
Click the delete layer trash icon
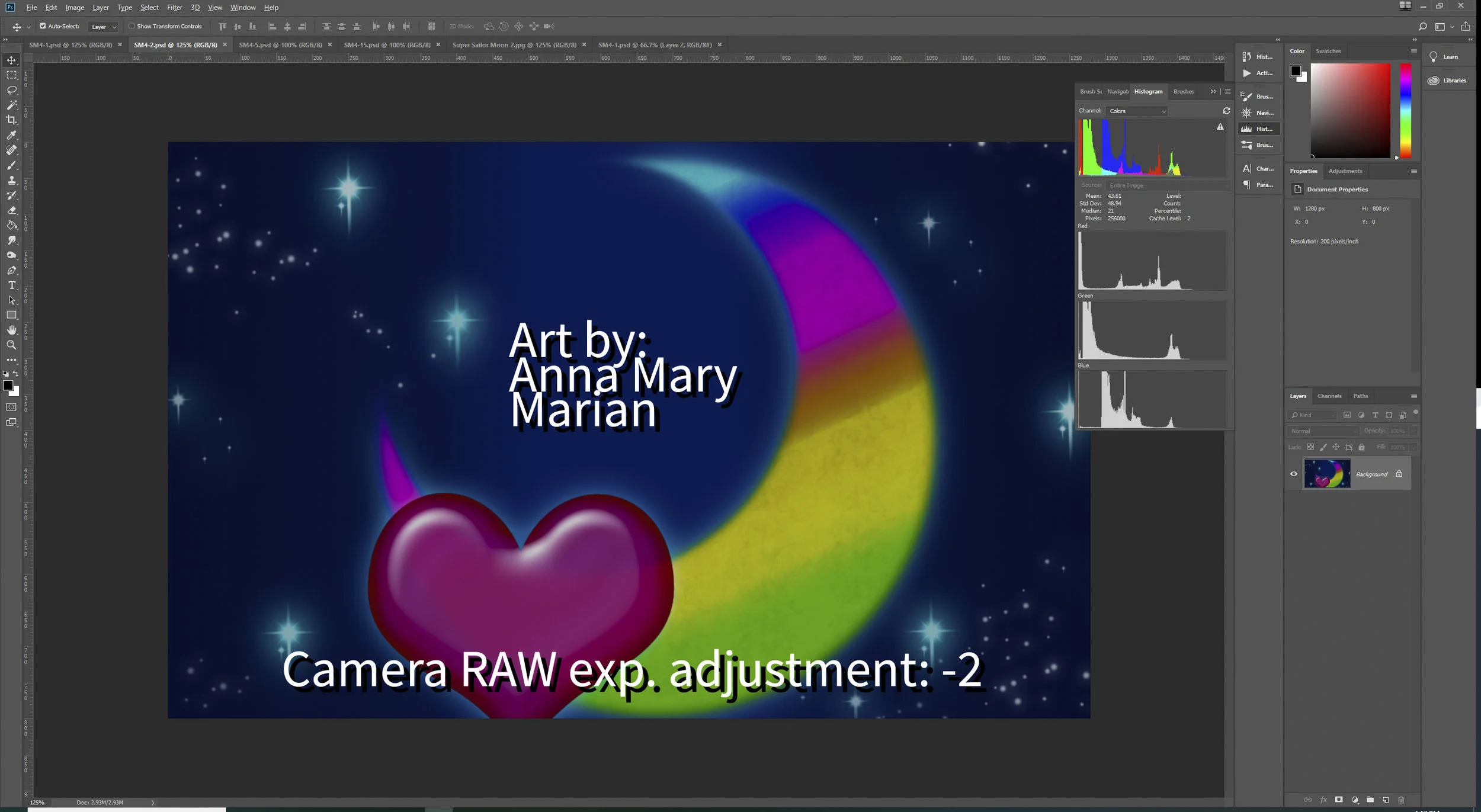(1401, 800)
